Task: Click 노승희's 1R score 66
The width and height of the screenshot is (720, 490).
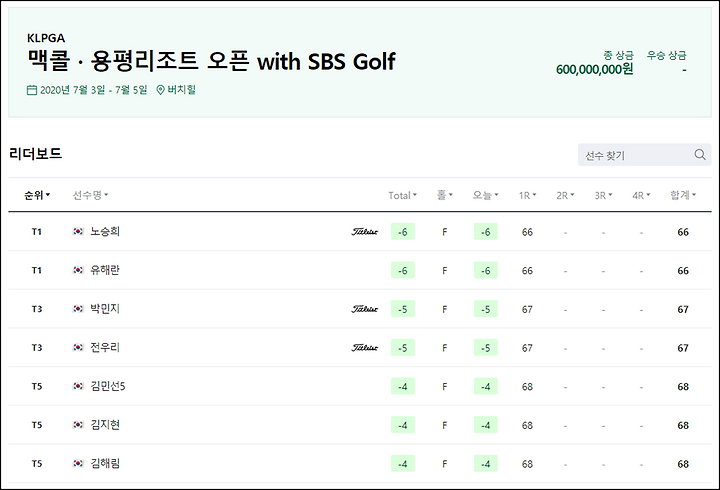Action: click(527, 232)
